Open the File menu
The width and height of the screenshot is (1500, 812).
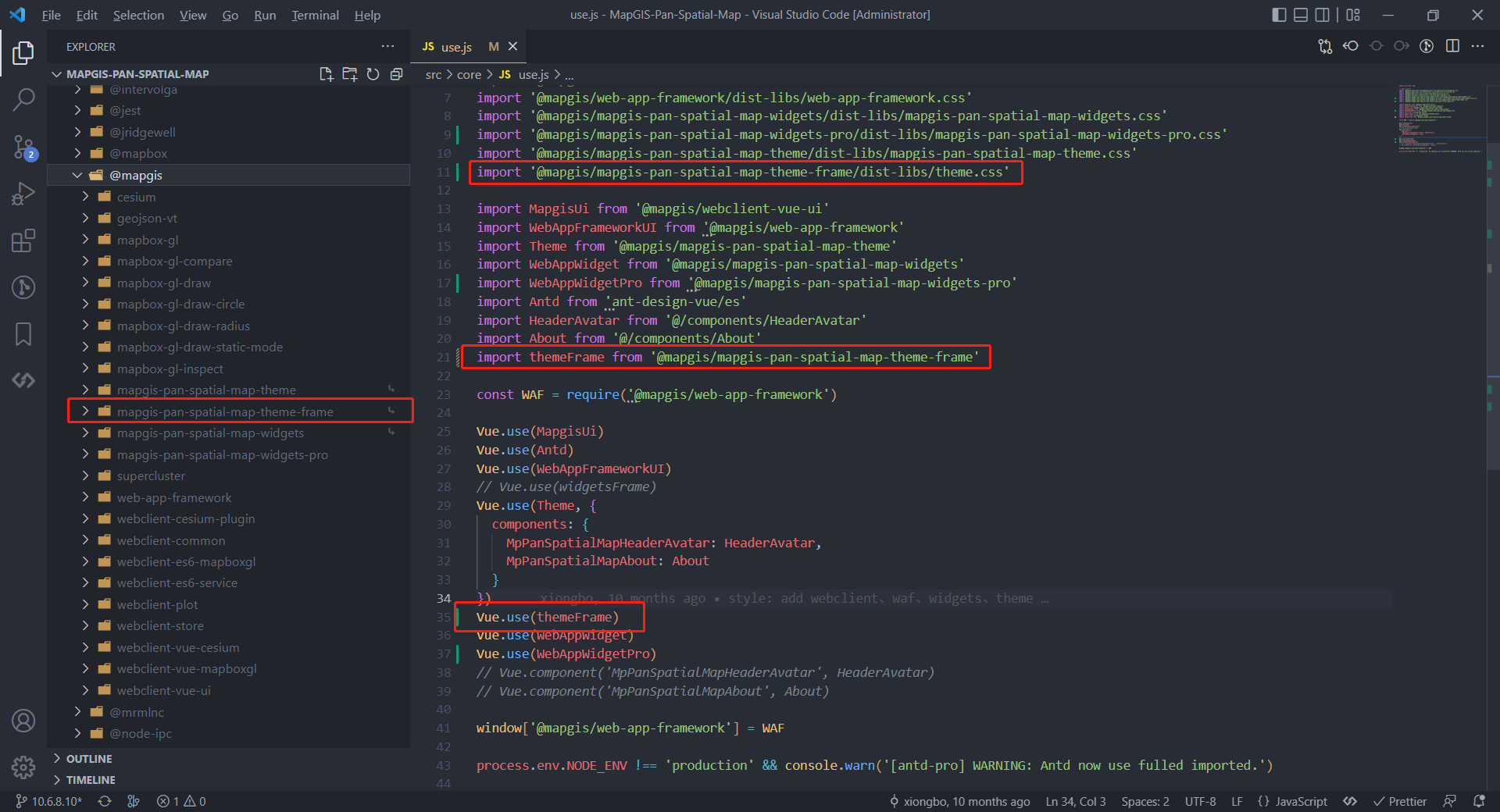coord(51,15)
